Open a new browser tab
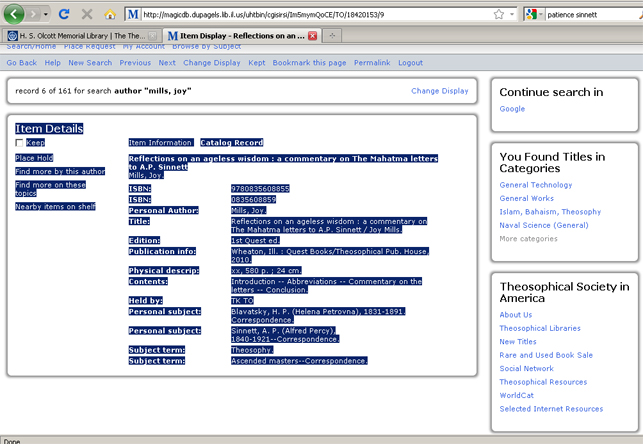The image size is (643, 444). click(x=332, y=36)
